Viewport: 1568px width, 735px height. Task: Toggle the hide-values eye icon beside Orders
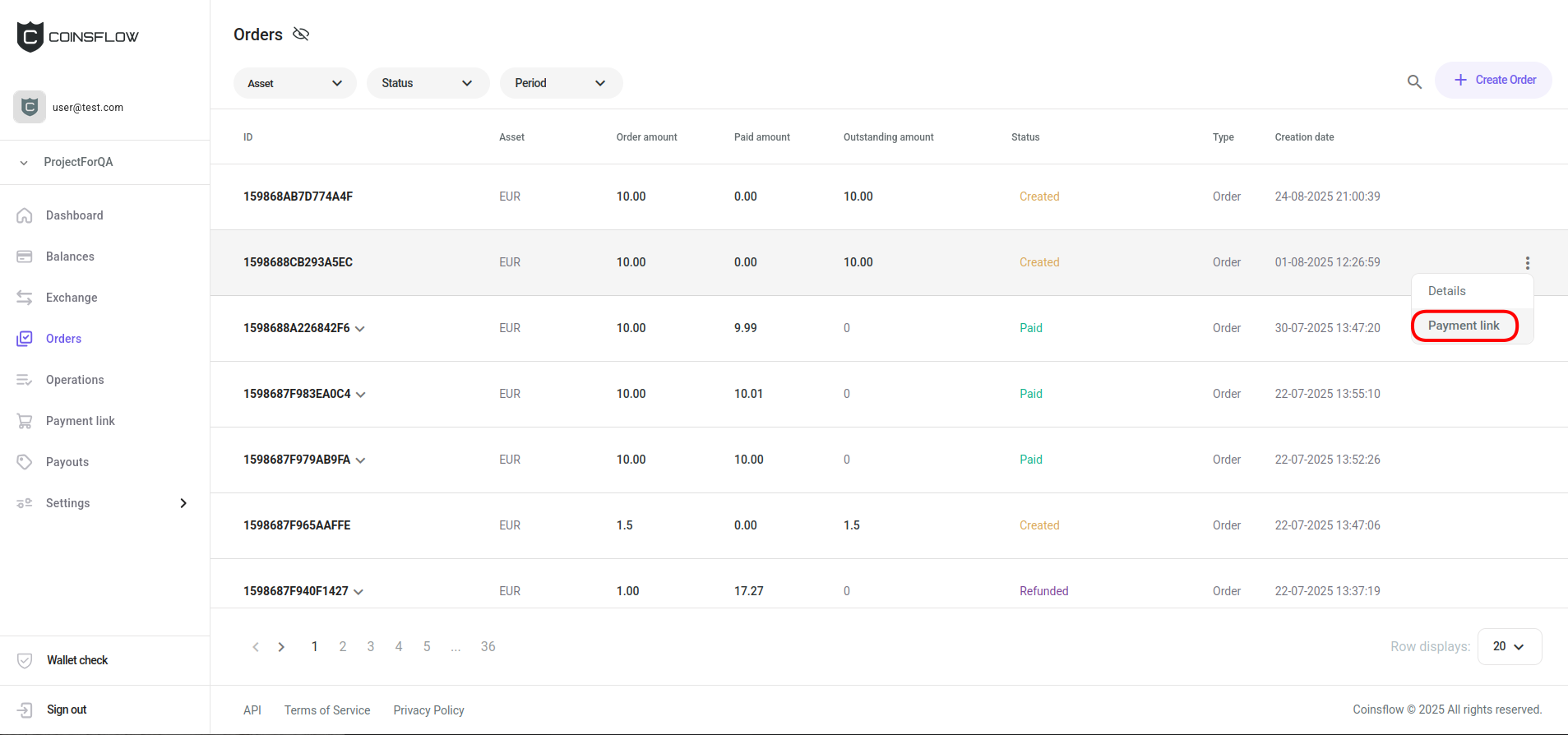click(301, 34)
